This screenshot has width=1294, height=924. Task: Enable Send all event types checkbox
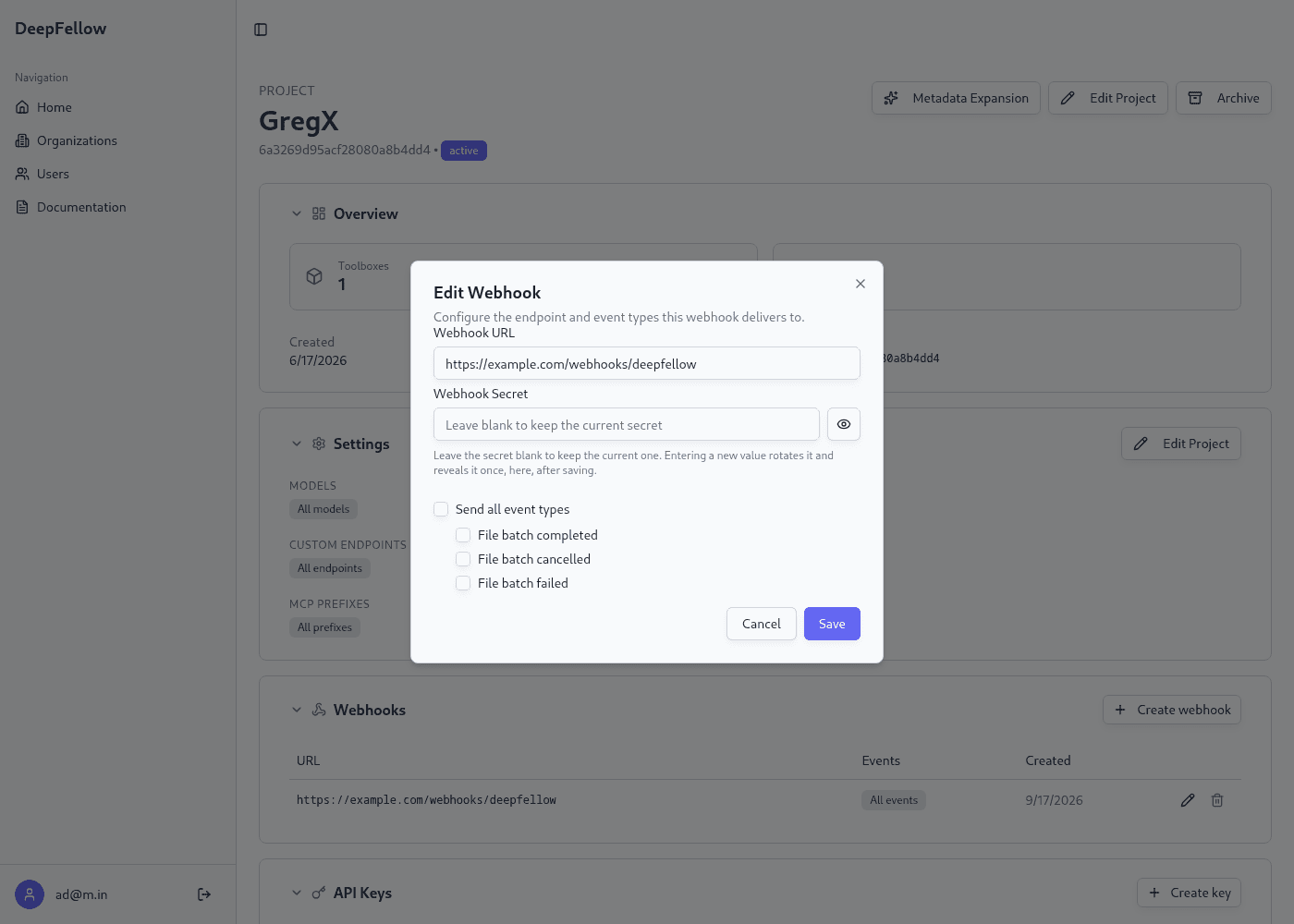click(x=441, y=509)
